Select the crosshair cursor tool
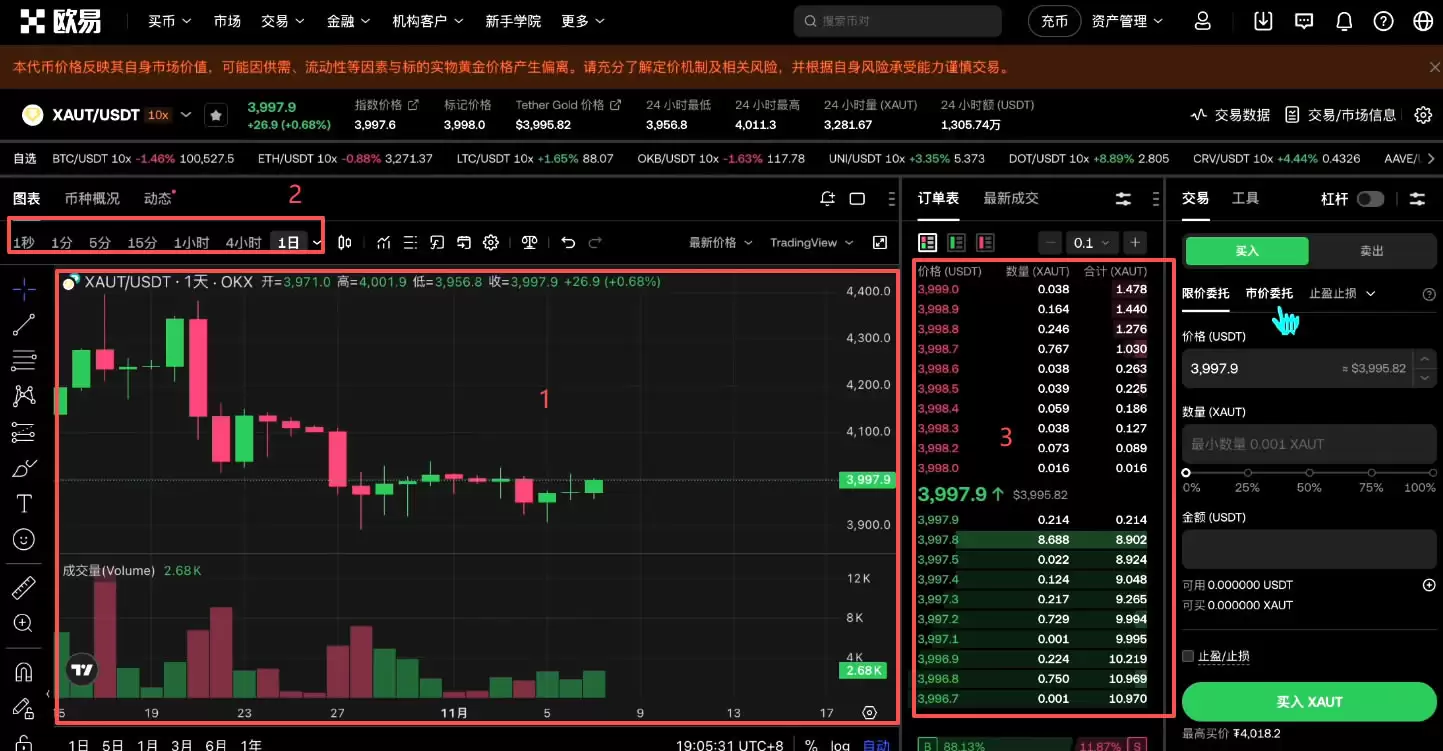 (23, 288)
